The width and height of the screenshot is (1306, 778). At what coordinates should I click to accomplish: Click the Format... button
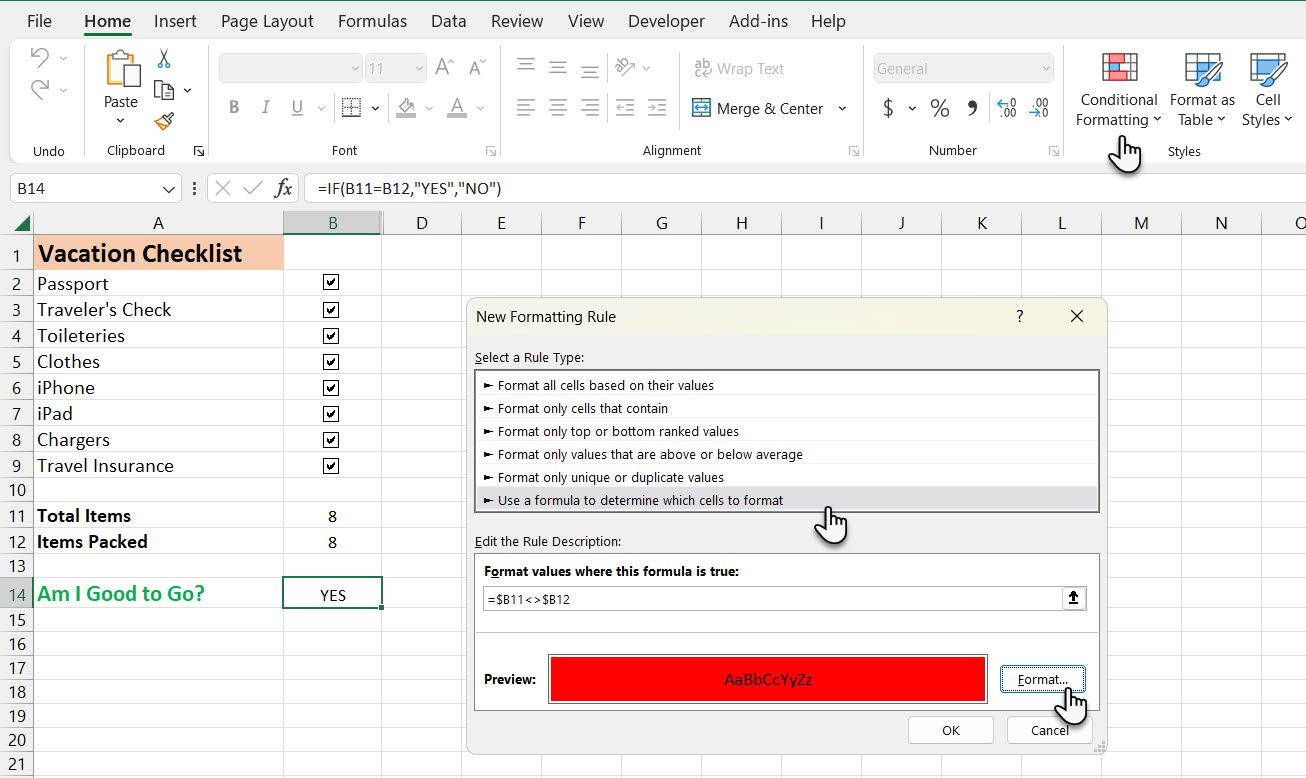(1042, 679)
